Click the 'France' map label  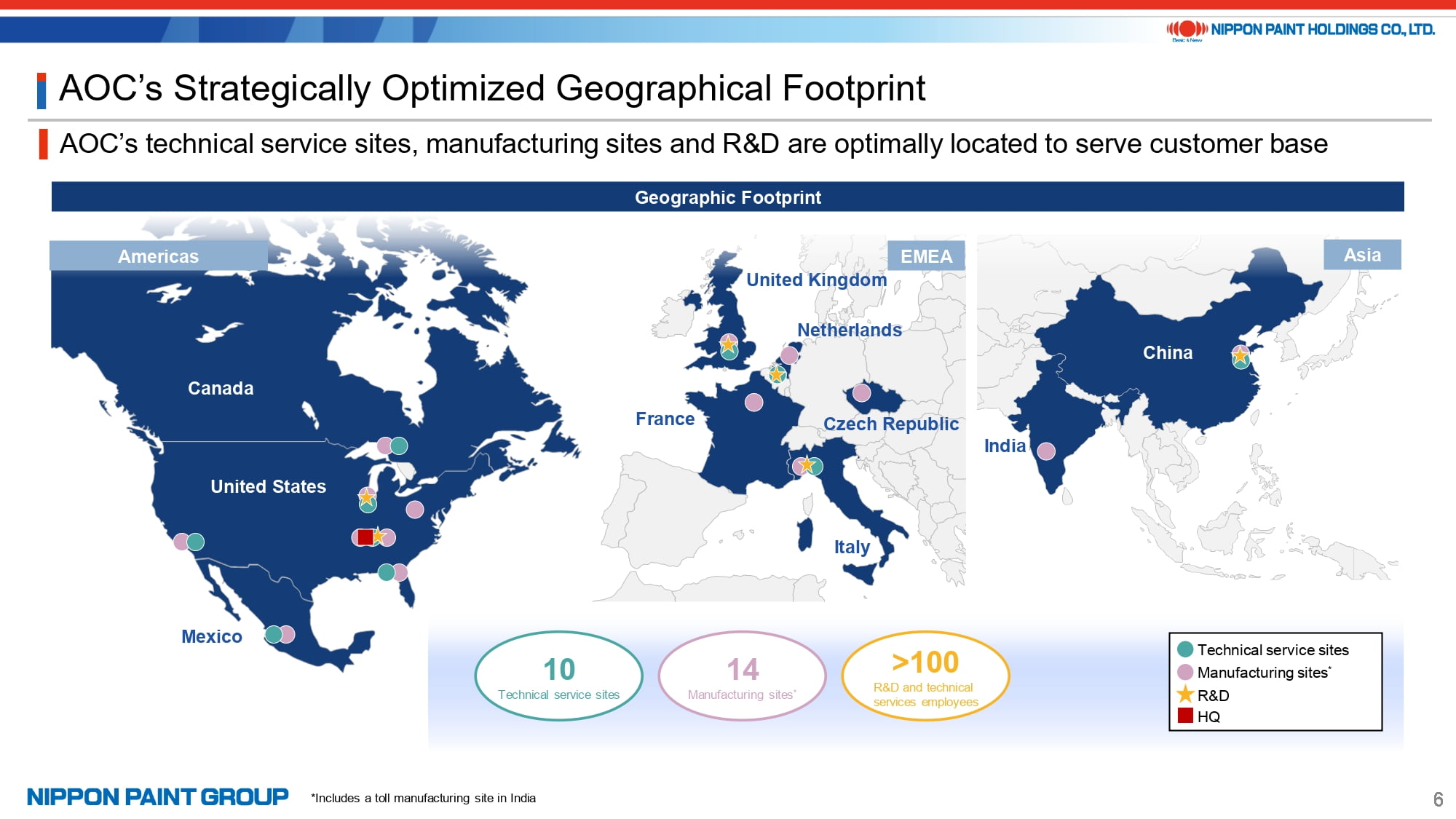(x=665, y=419)
